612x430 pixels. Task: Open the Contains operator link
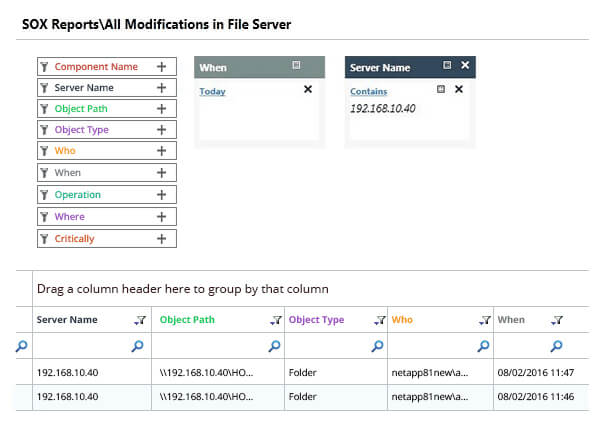(368, 91)
